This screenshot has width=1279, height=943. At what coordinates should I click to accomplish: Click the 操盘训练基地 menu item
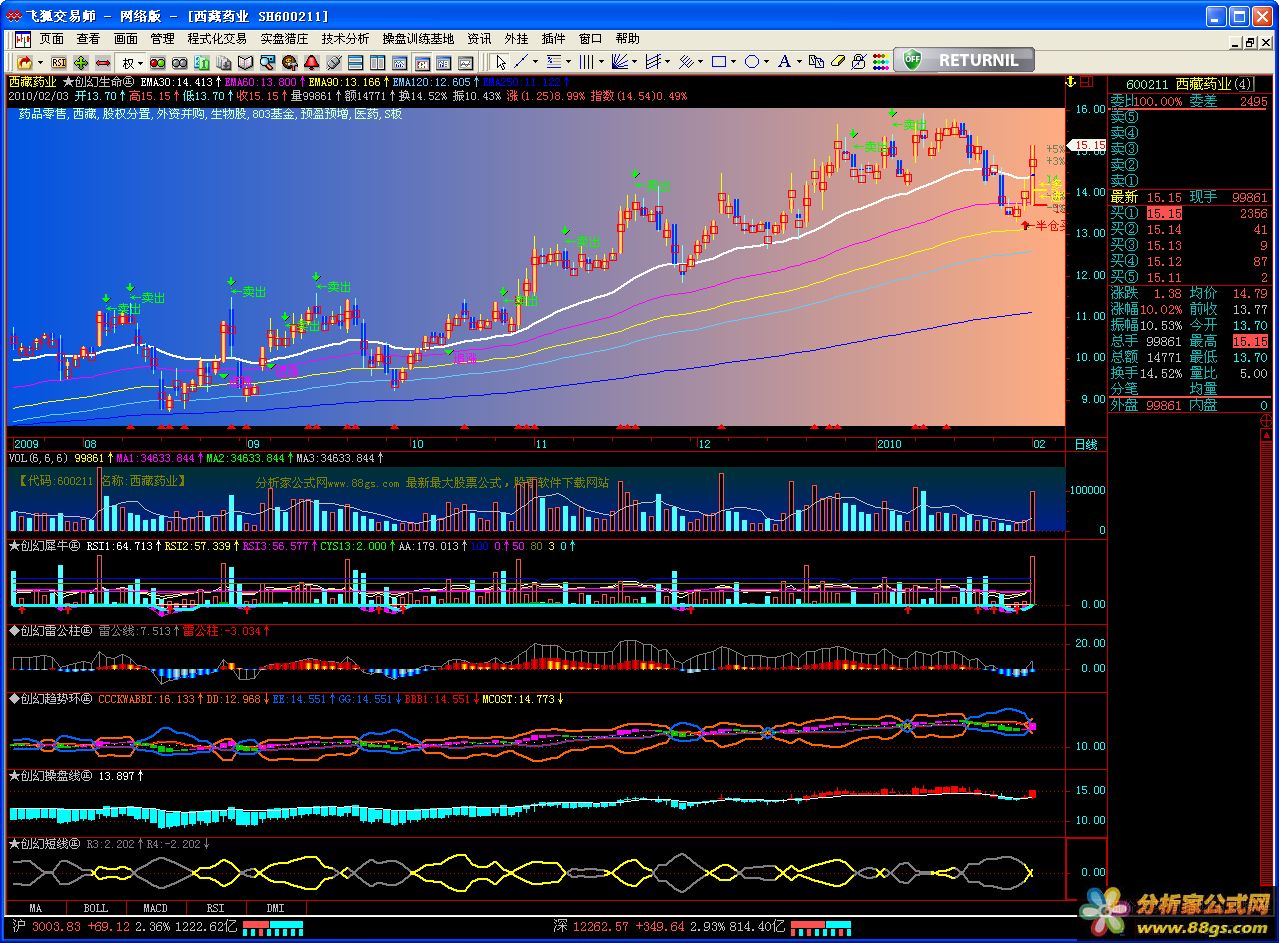[x=418, y=39]
